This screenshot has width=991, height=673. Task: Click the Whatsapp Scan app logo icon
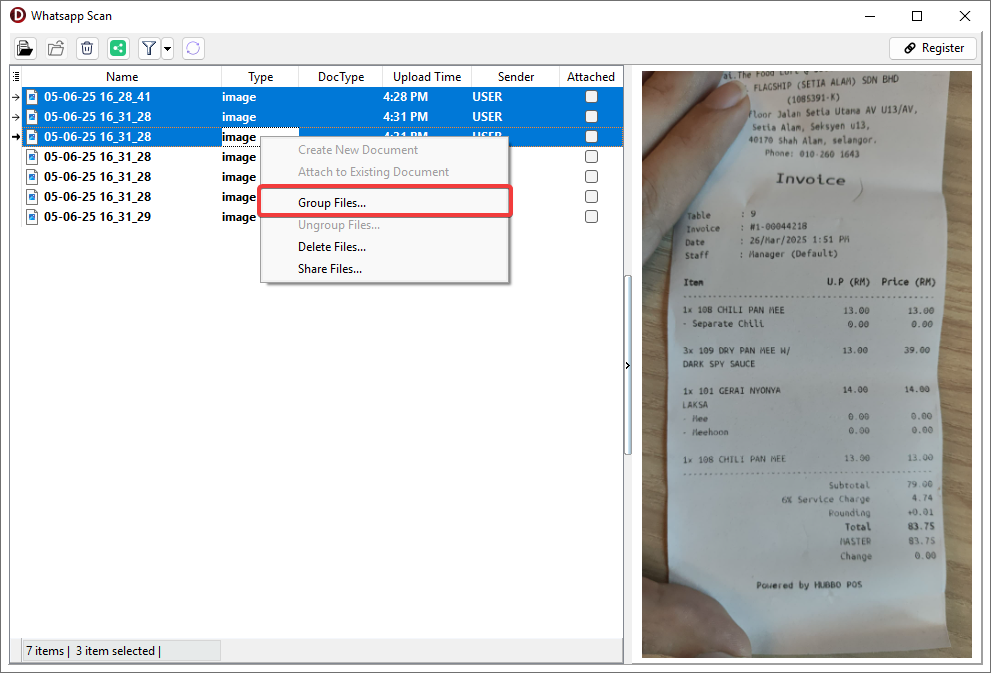18,15
